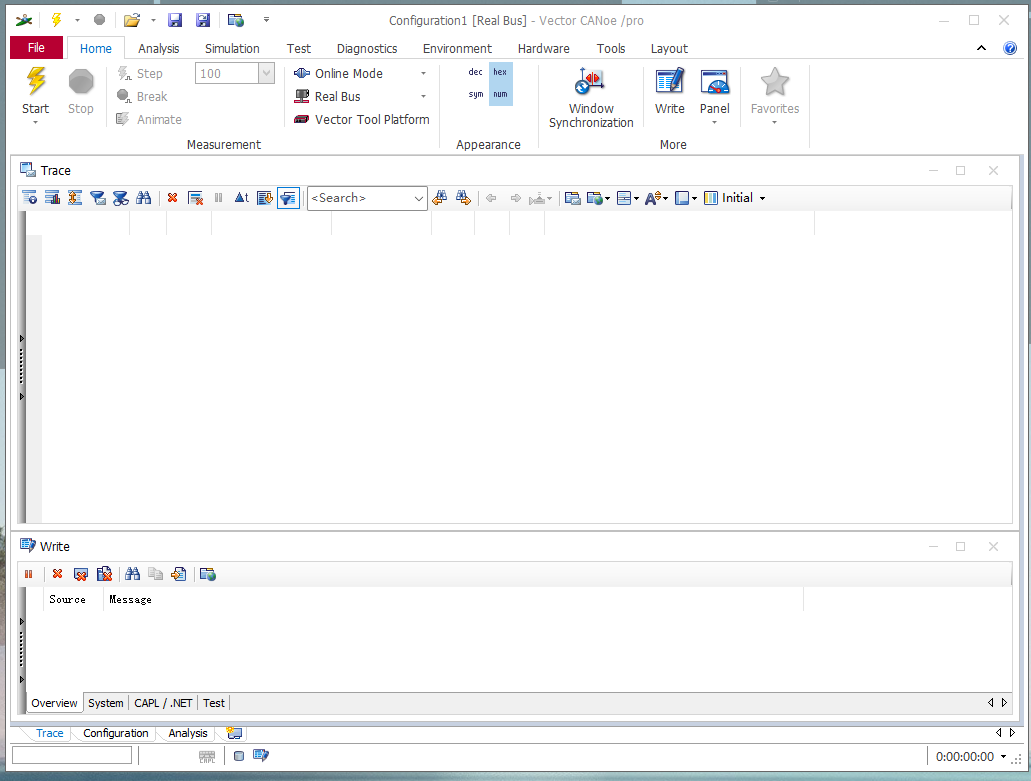Screen dimensions: 1031x781
Task: Open the Layout ribbon tab
Action: point(669,49)
